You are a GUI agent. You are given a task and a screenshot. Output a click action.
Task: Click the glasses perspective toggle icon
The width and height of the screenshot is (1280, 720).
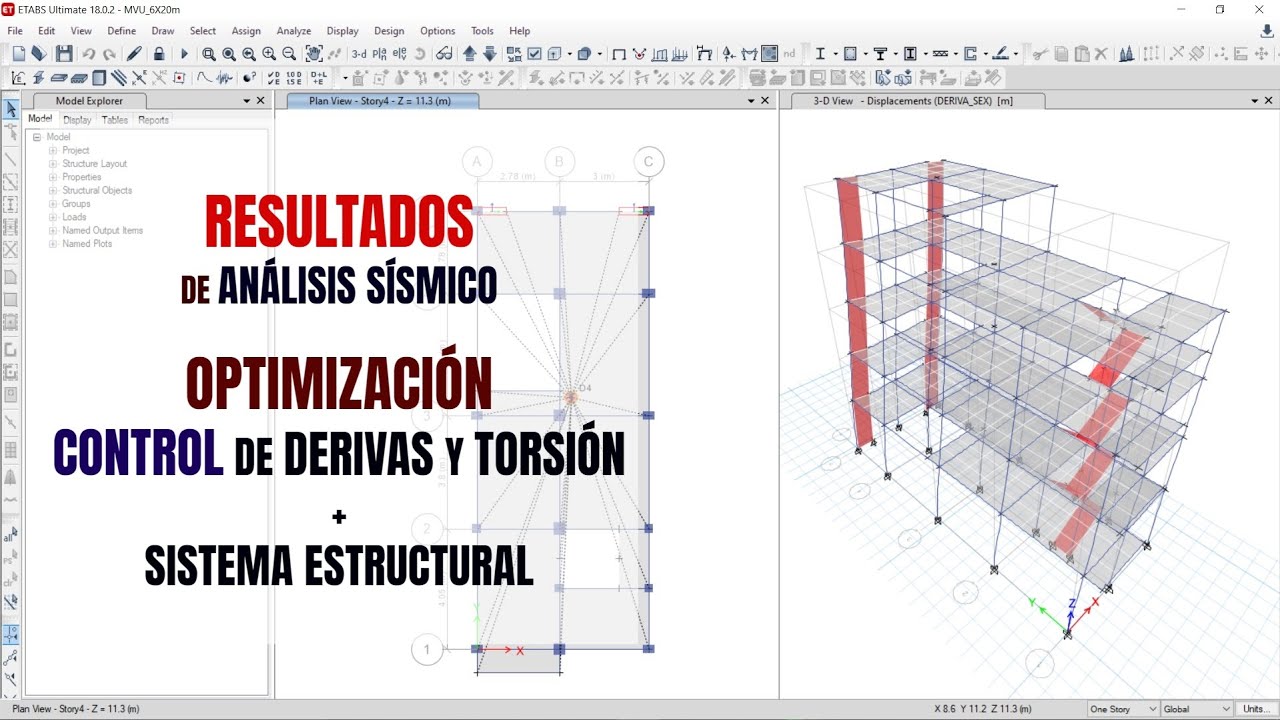pyautogui.click(x=444, y=53)
